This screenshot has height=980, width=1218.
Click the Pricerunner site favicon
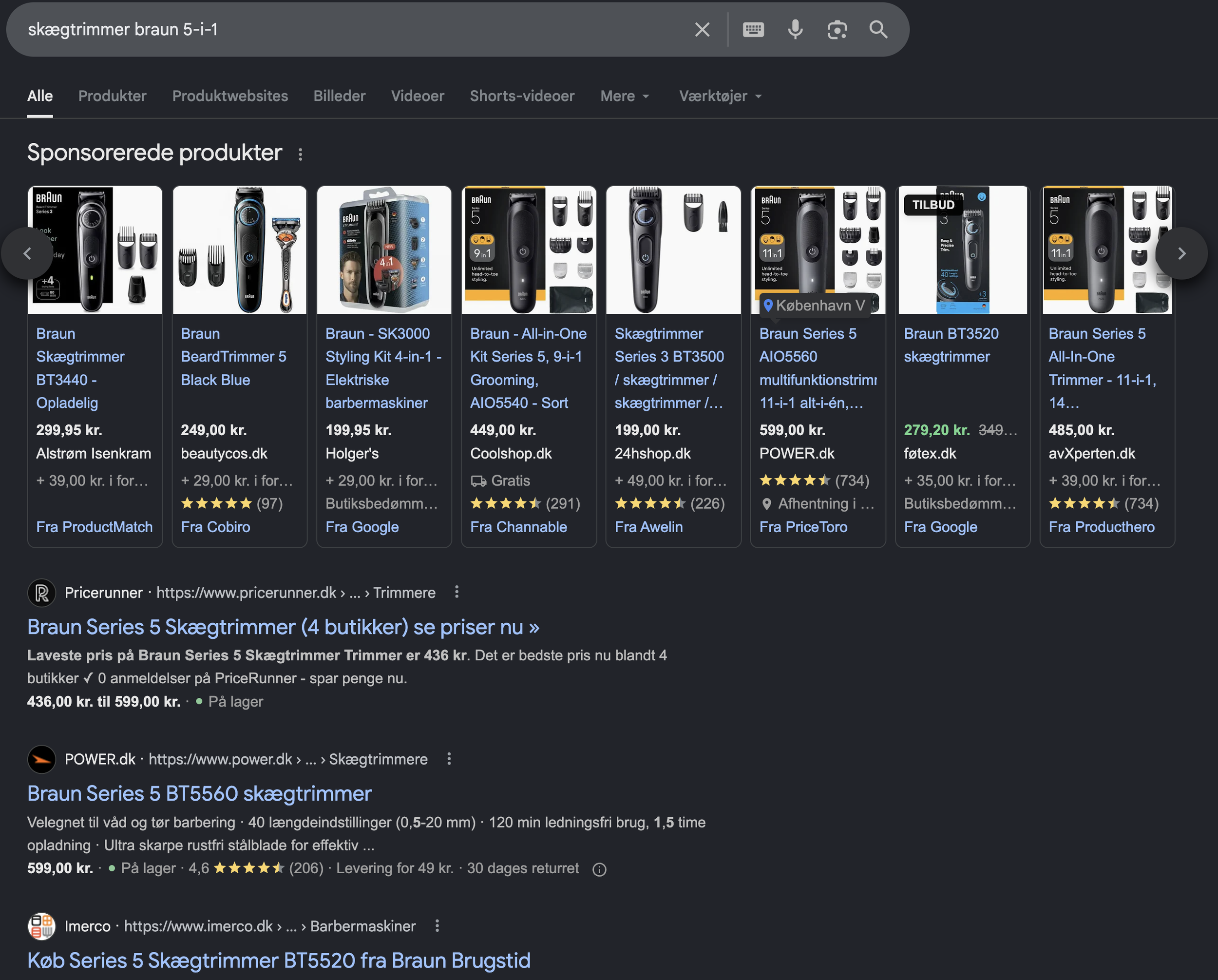[x=42, y=592]
